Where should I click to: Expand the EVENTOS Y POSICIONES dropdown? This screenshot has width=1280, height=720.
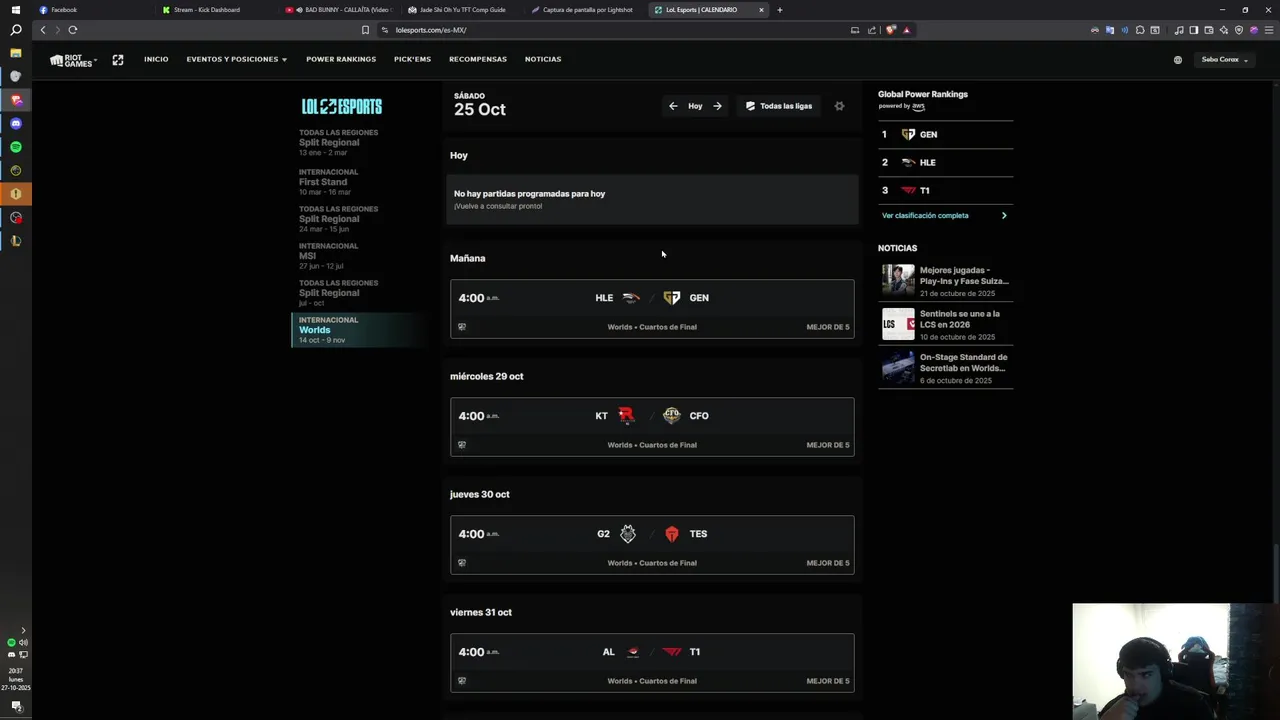(236, 59)
